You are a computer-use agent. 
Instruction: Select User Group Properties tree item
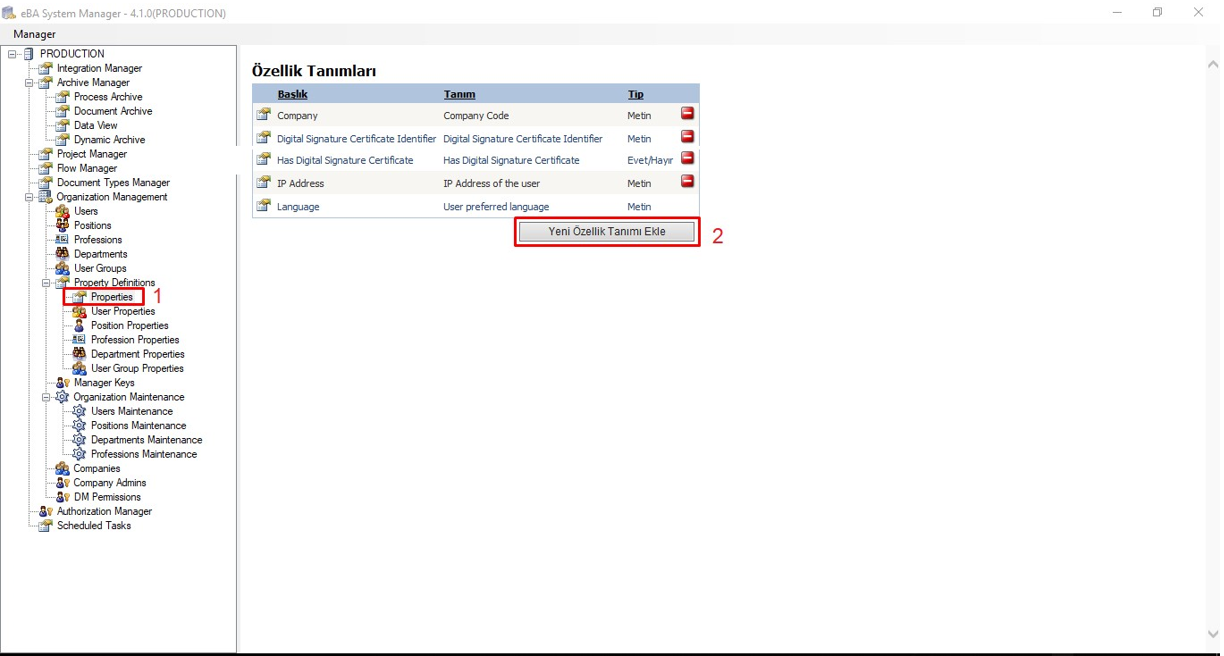tap(138, 368)
